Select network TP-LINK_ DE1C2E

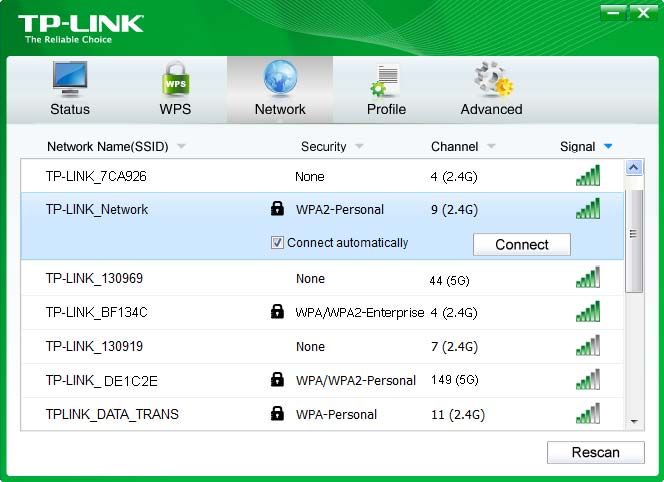[x=322, y=380]
